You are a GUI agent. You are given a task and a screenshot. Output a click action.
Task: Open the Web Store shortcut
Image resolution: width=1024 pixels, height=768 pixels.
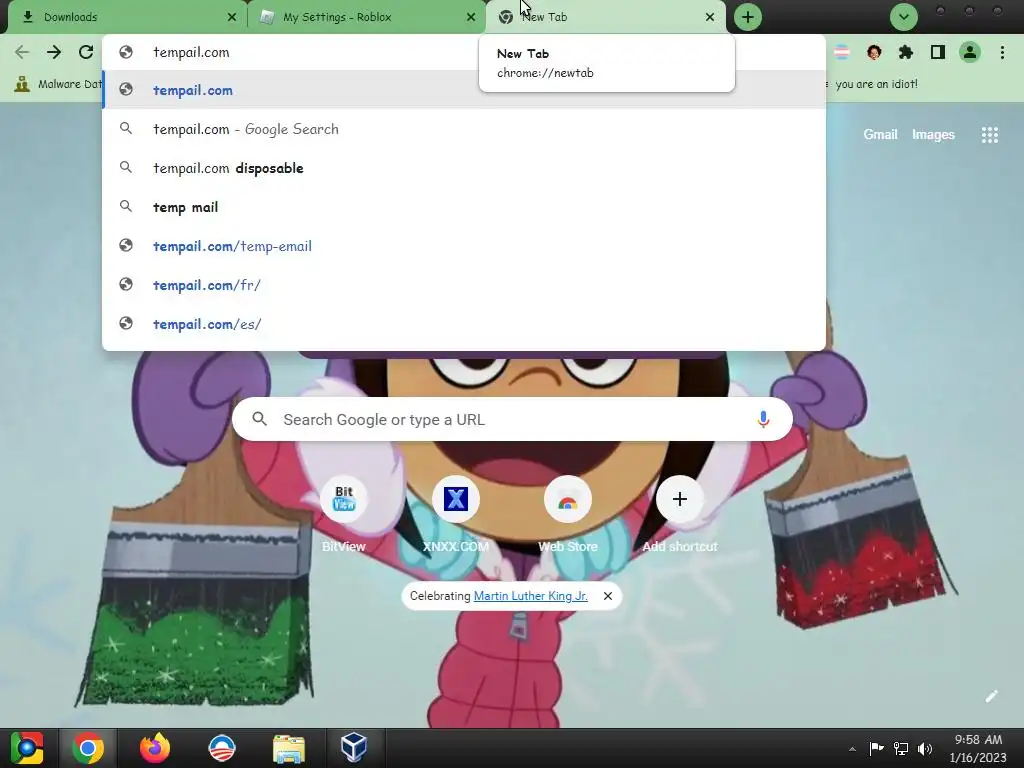568,514
